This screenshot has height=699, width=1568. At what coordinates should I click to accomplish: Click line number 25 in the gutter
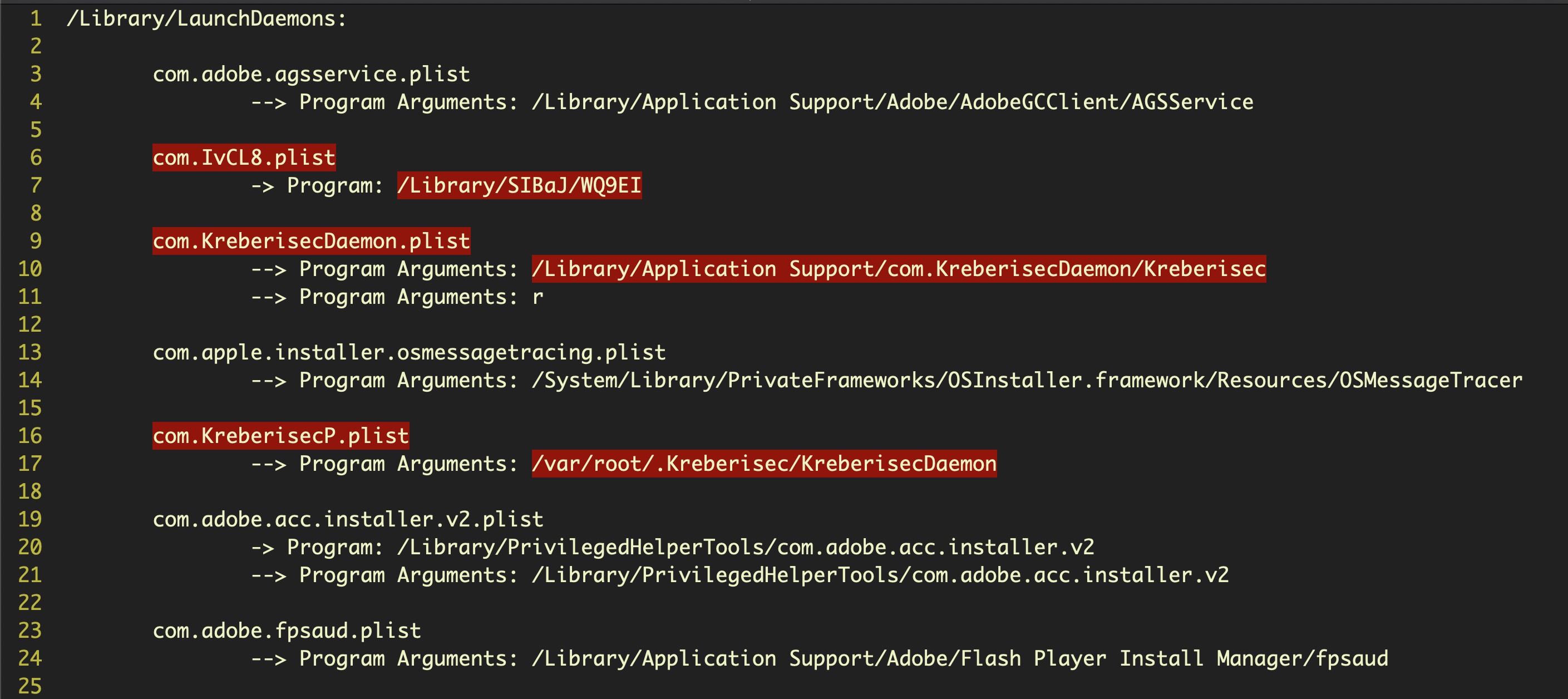30,686
